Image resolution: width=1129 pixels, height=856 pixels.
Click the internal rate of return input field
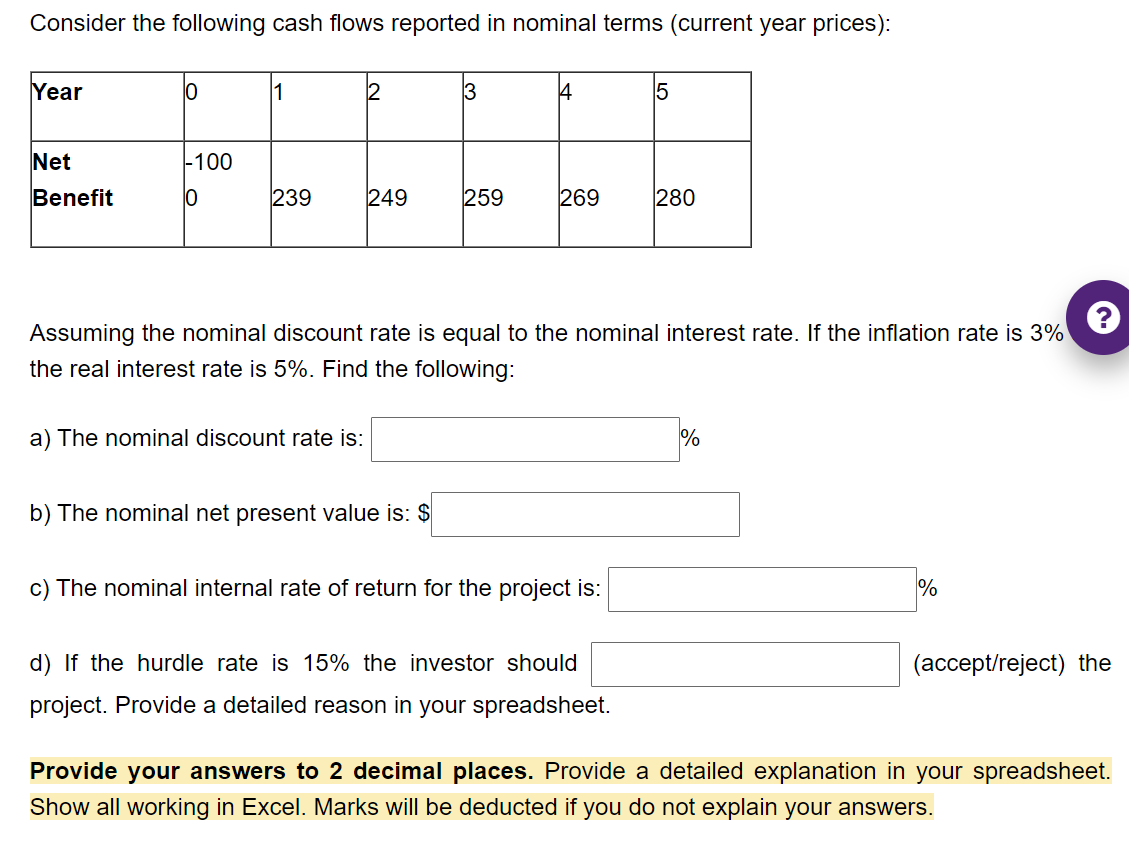pos(762,588)
